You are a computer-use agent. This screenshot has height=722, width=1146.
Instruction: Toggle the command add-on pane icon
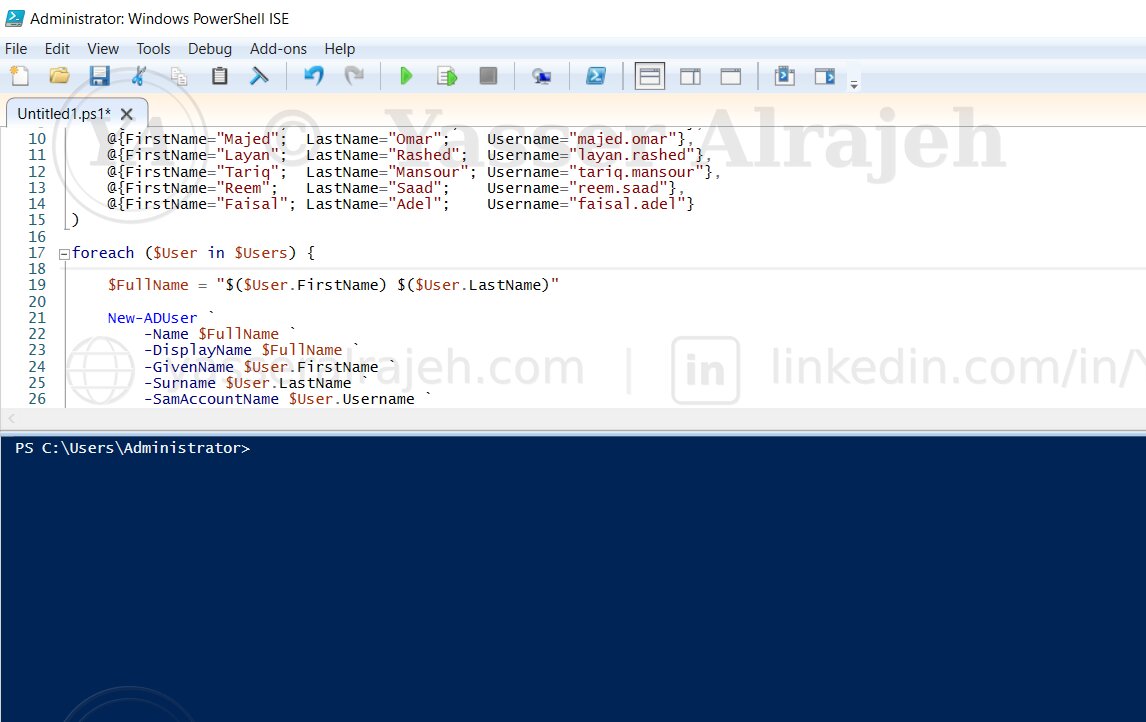click(825, 76)
